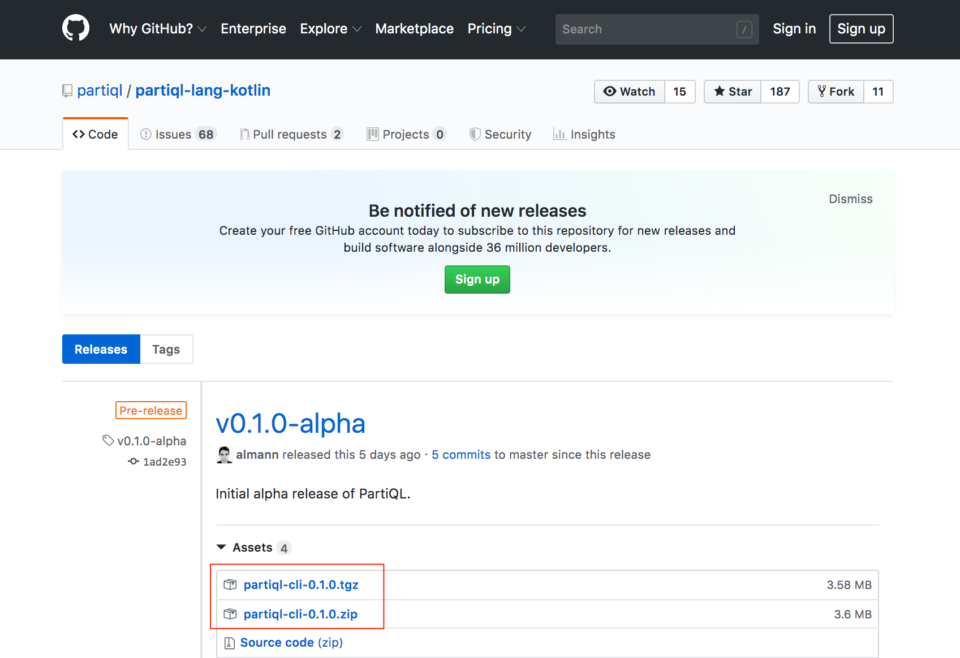The height and width of the screenshot is (658, 960).
Task: Click almann's avatar next to the release
Action: 224,454
